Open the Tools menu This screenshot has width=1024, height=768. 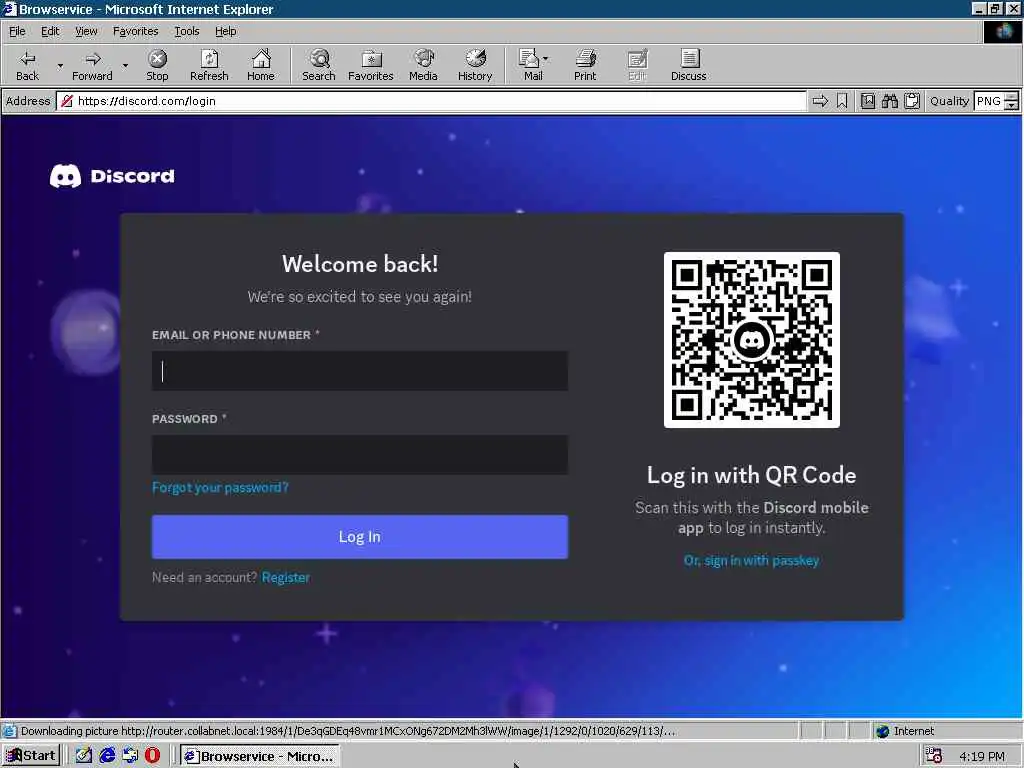point(187,31)
